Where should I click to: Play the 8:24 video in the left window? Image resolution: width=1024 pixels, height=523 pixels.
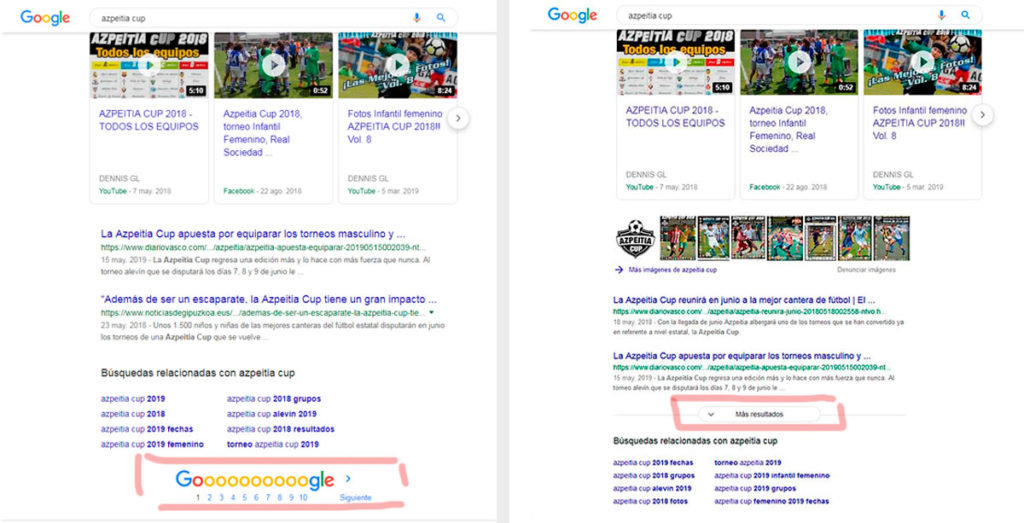[397, 64]
